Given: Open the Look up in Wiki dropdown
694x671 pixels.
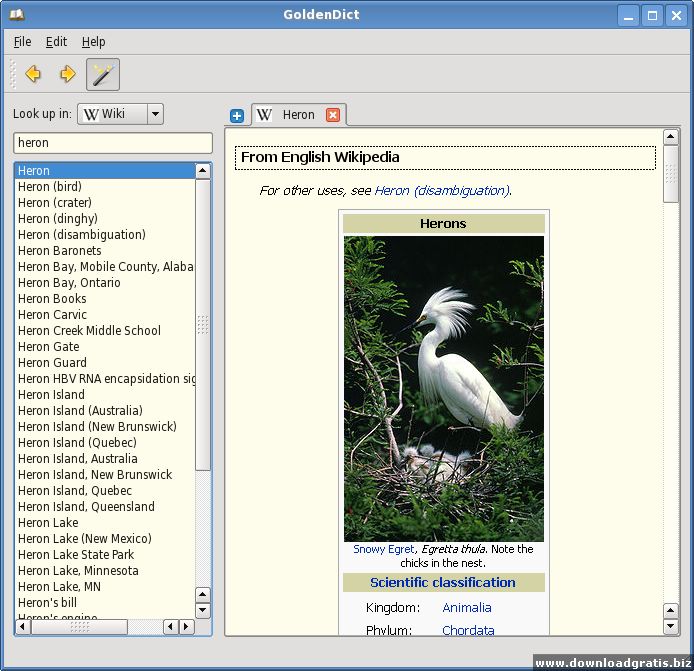Looking at the screenshot, I should pos(120,114).
